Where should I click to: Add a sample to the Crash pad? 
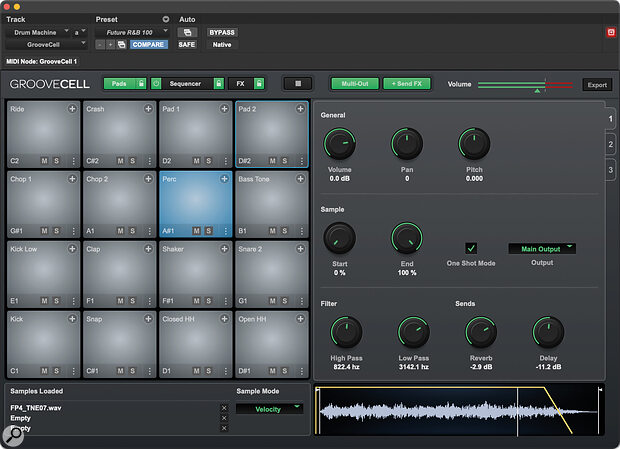pyautogui.click(x=148, y=109)
